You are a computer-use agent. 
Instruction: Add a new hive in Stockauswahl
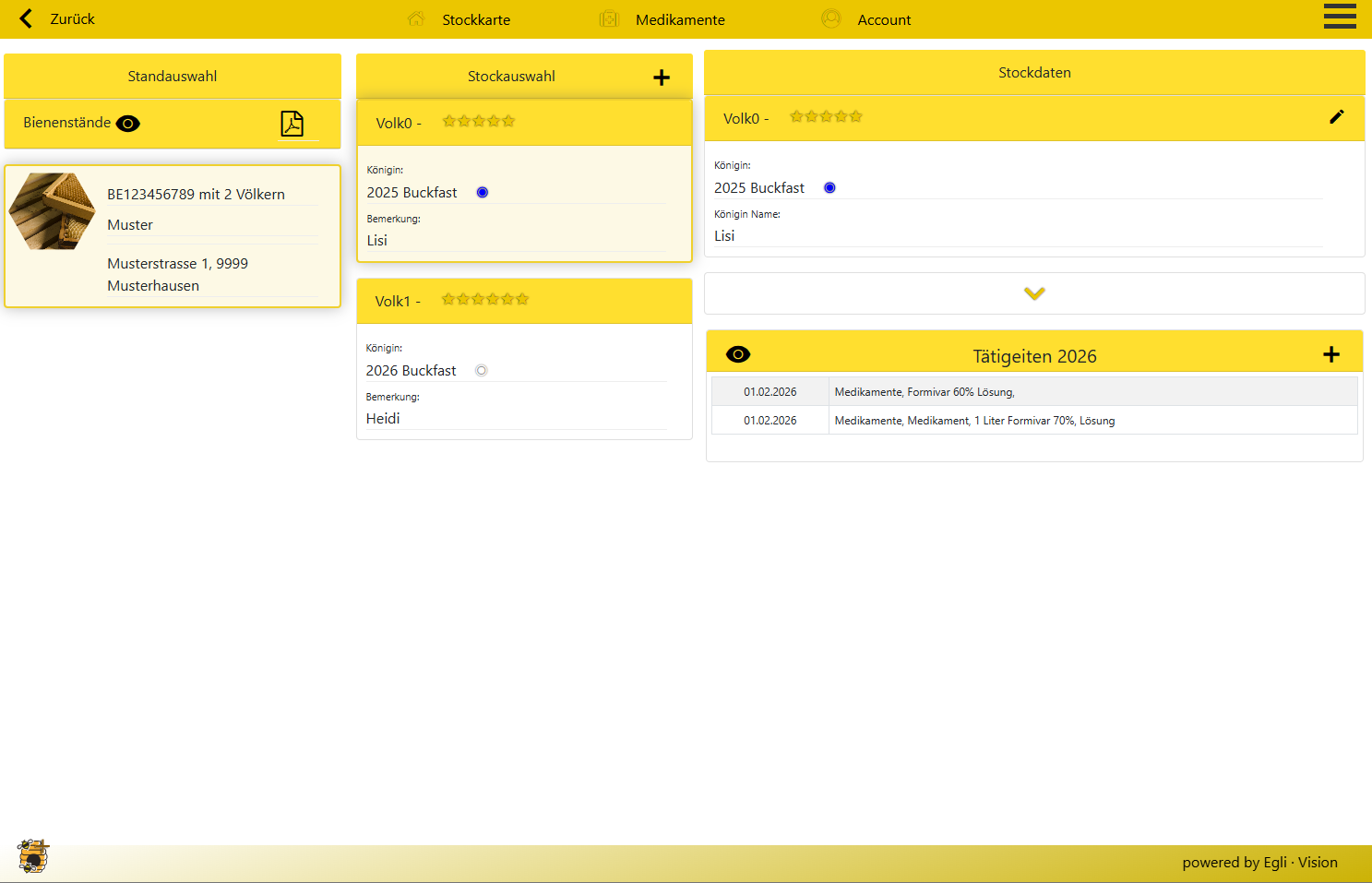point(661,78)
